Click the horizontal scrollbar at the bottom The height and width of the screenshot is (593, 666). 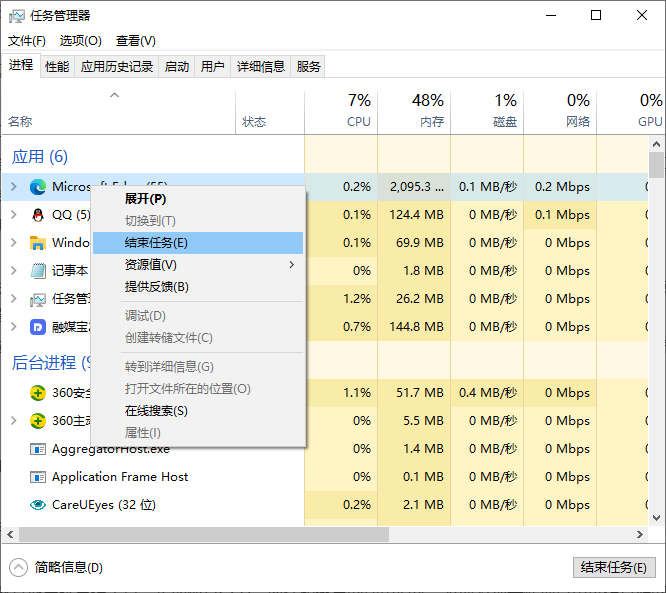(x=200, y=535)
